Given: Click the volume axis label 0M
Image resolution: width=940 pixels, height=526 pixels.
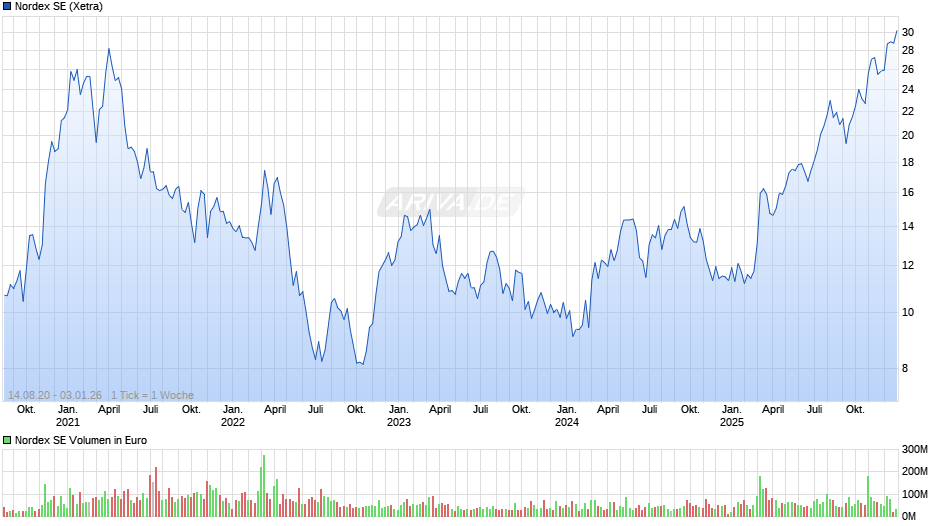Looking at the screenshot, I should (909, 516).
